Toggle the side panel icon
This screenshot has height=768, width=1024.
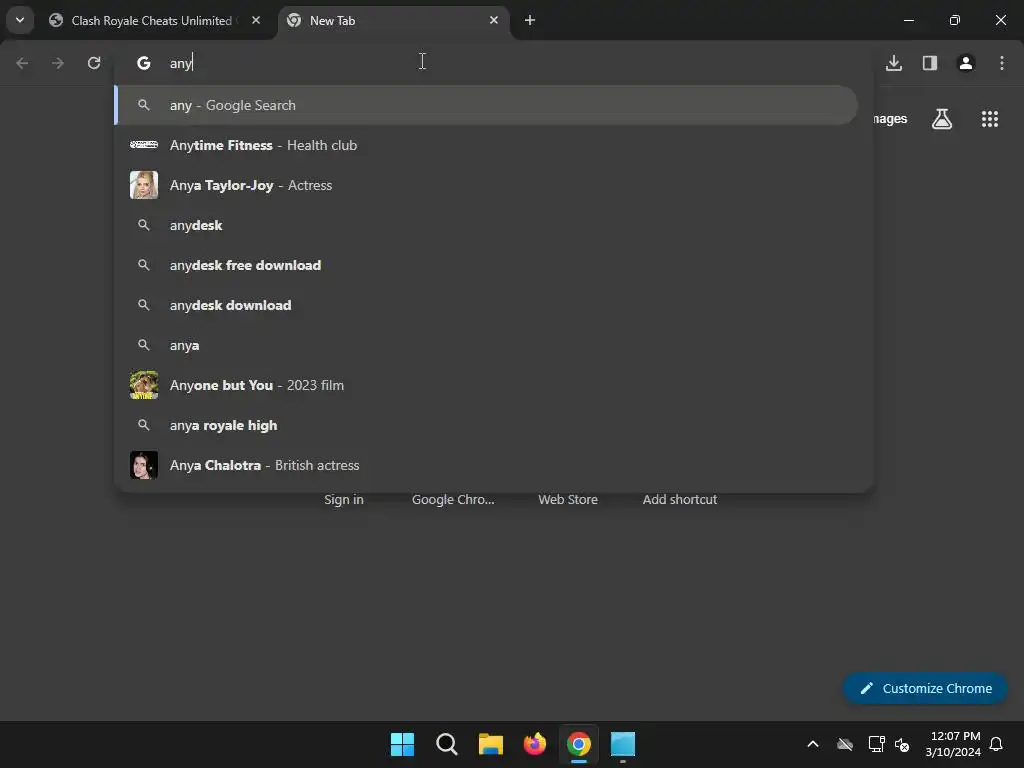pos(930,63)
